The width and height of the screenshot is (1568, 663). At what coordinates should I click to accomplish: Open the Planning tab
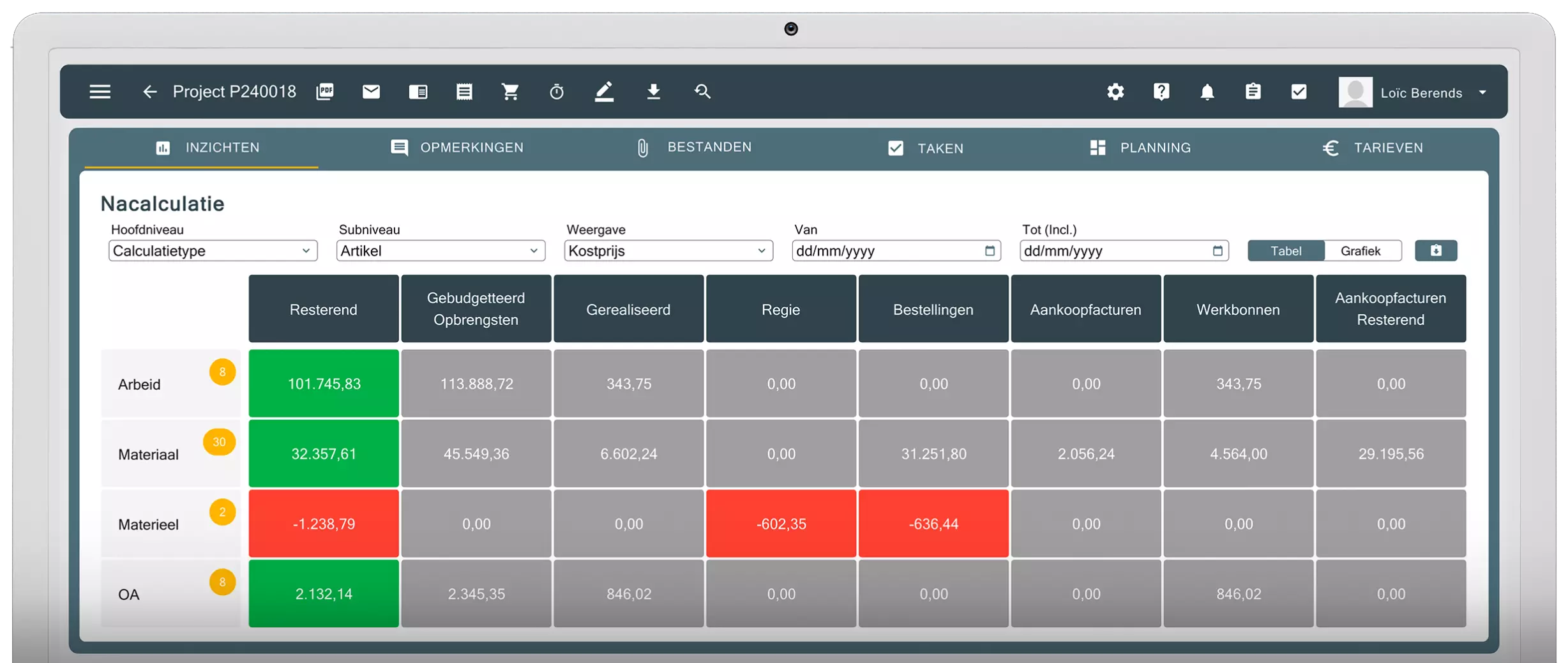pyautogui.click(x=1140, y=148)
